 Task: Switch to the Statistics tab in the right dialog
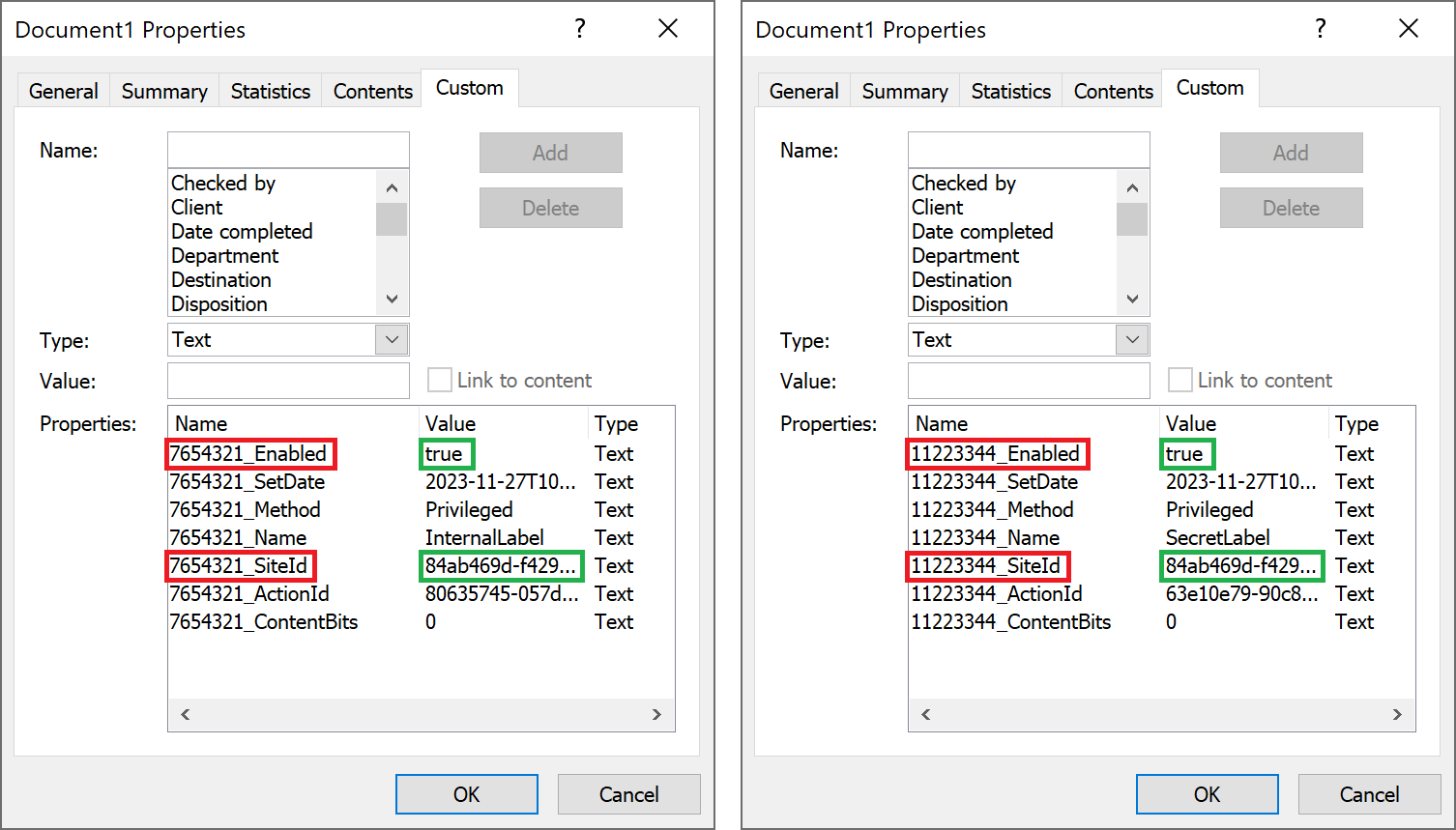pos(1010,90)
